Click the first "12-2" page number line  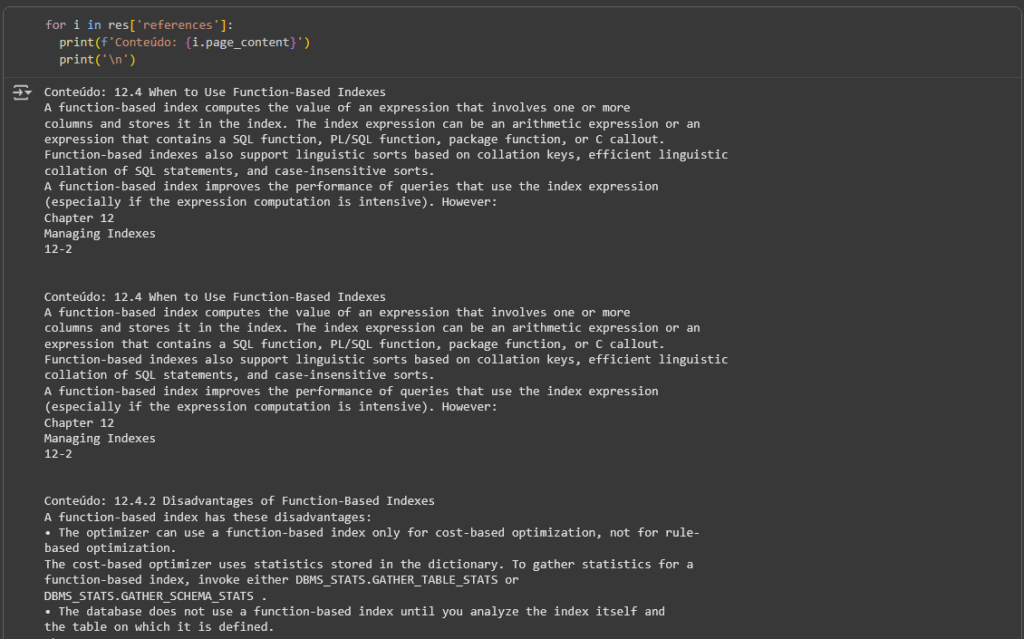click(58, 249)
